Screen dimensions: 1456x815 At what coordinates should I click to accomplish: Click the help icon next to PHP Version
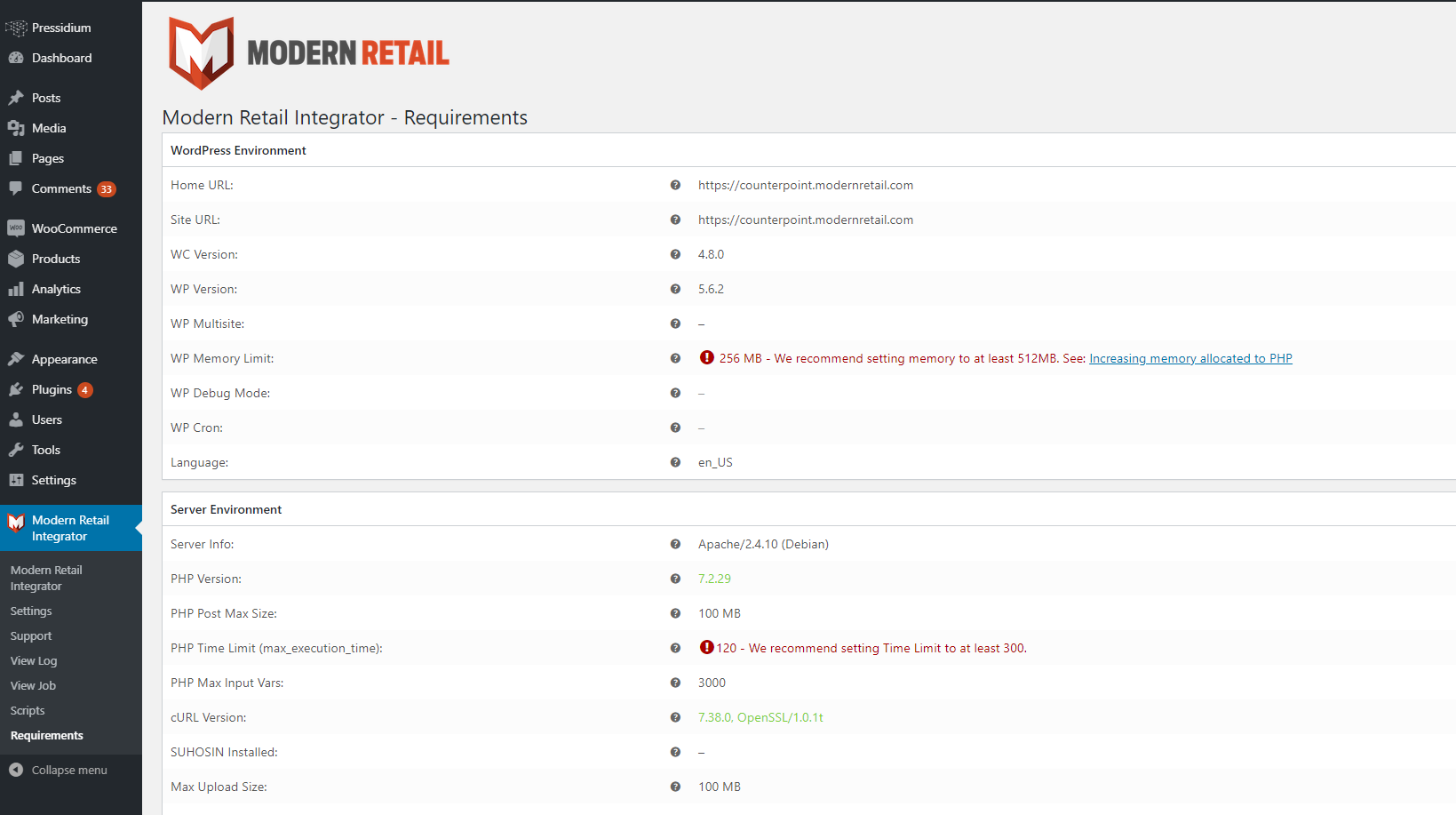click(x=675, y=579)
